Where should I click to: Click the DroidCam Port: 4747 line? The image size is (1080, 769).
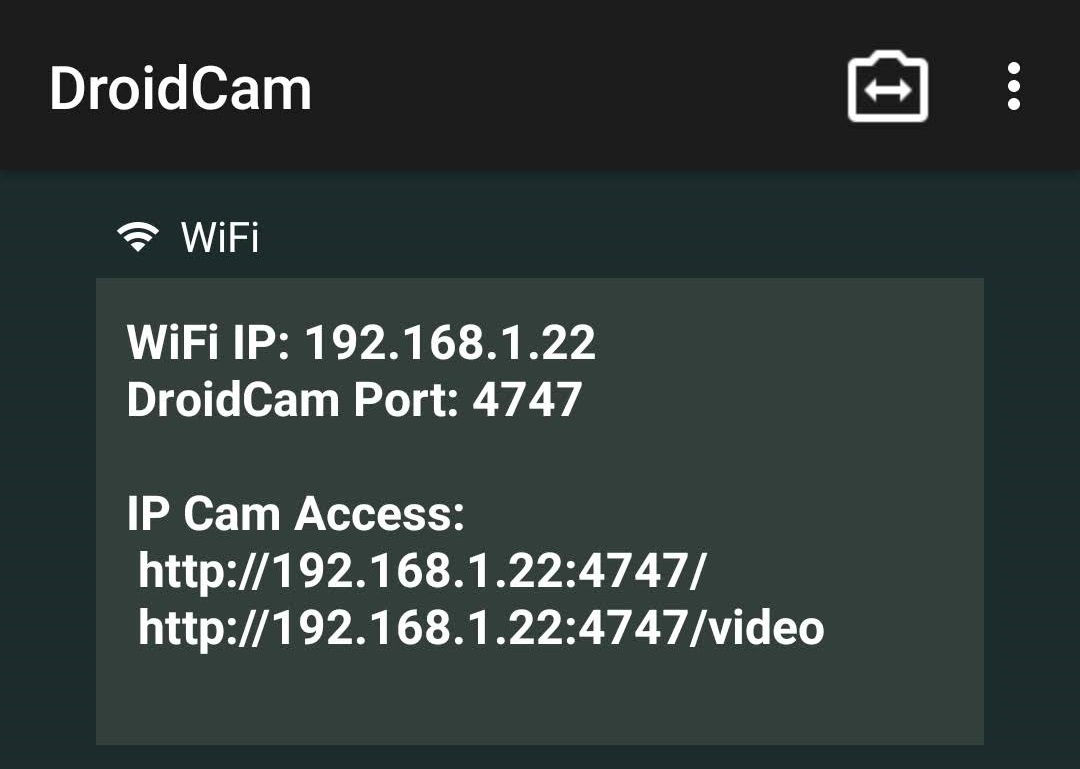[x=354, y=399]
